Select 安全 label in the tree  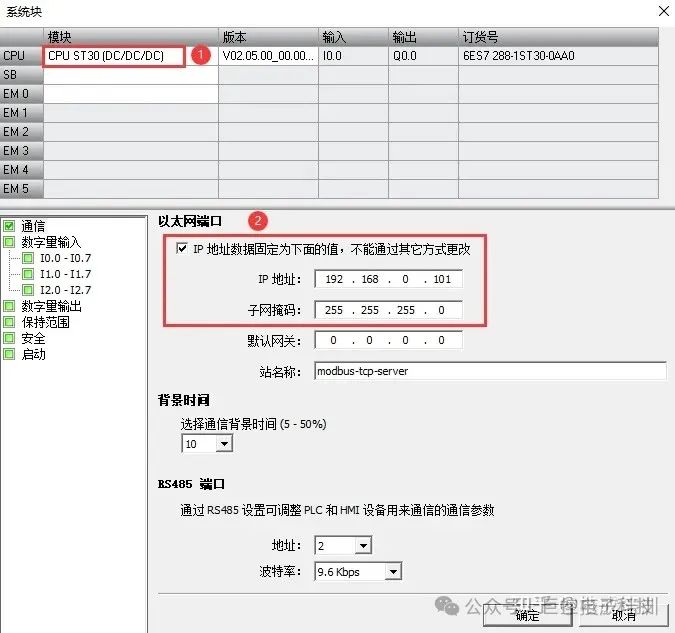click(33, 338)
